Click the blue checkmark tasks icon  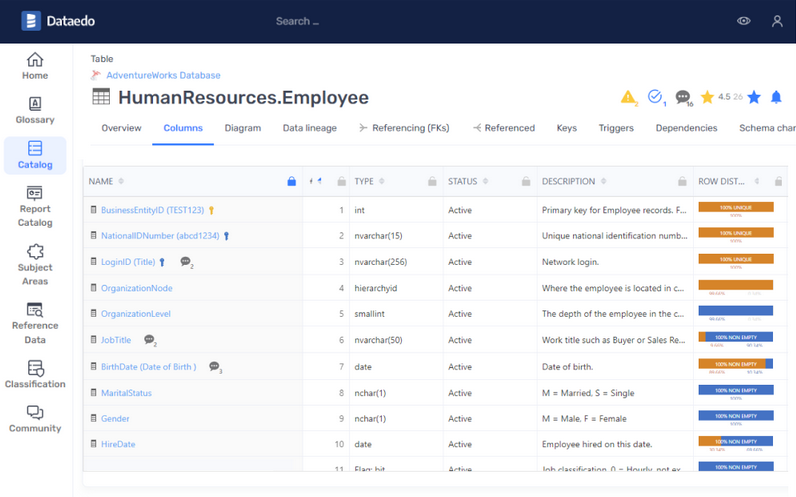click(x=655, y=96)
